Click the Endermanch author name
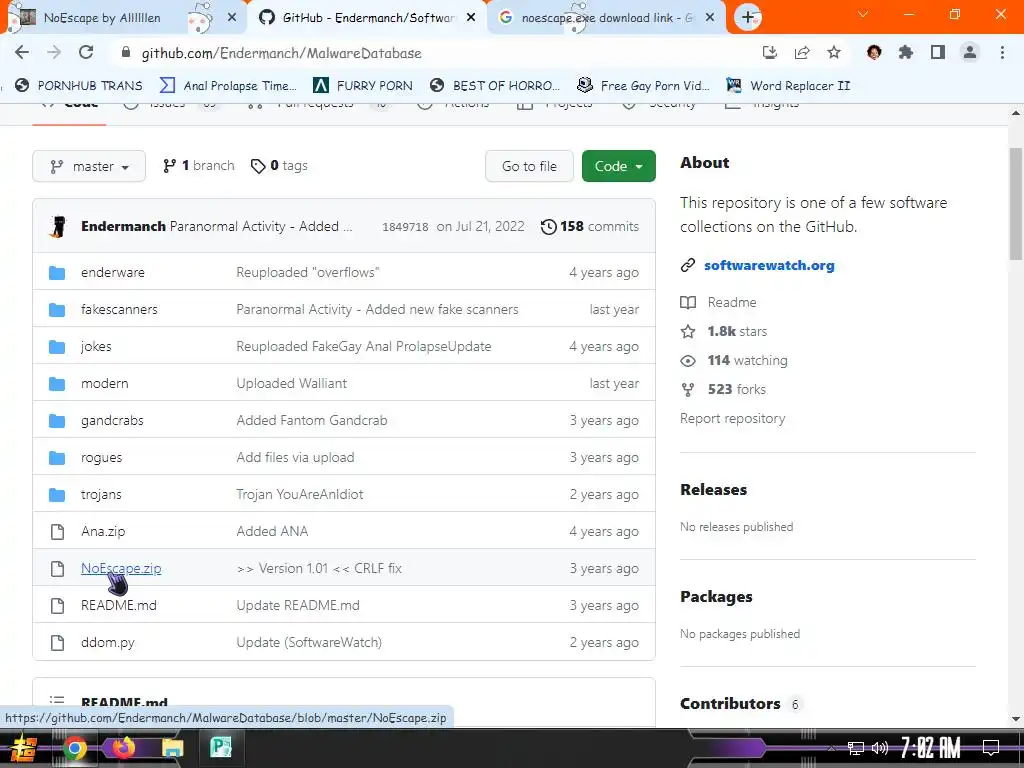The width and height of the screenshot is (1024, 768). tap(123, 227)
